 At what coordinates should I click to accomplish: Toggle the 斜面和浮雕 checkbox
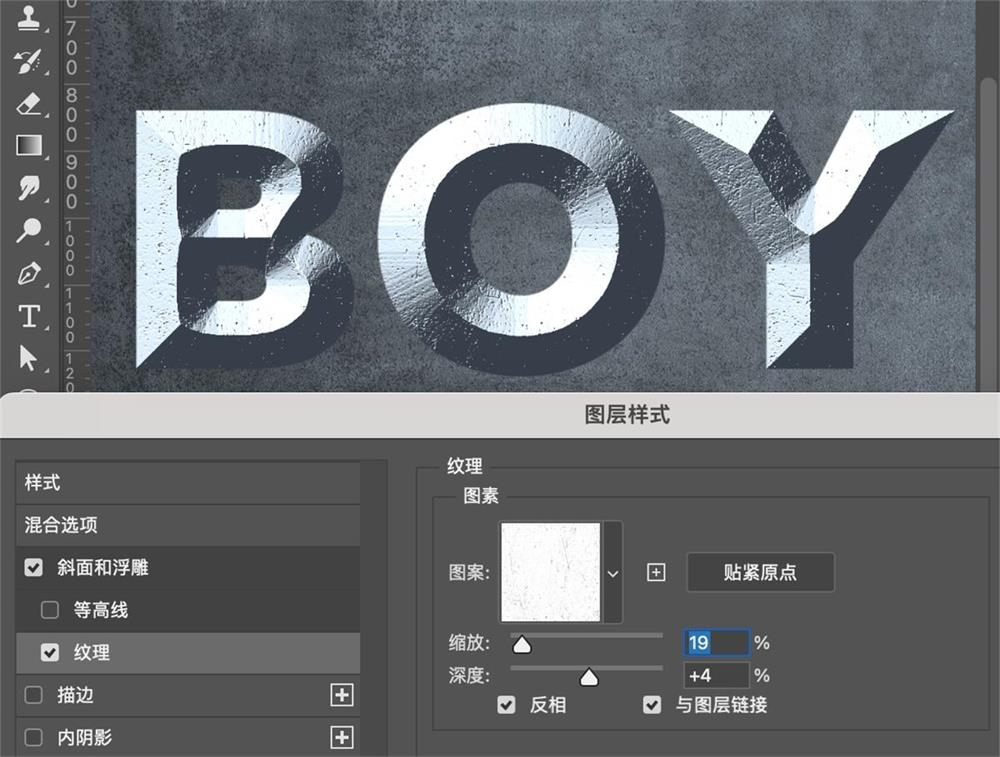(33, 568)
